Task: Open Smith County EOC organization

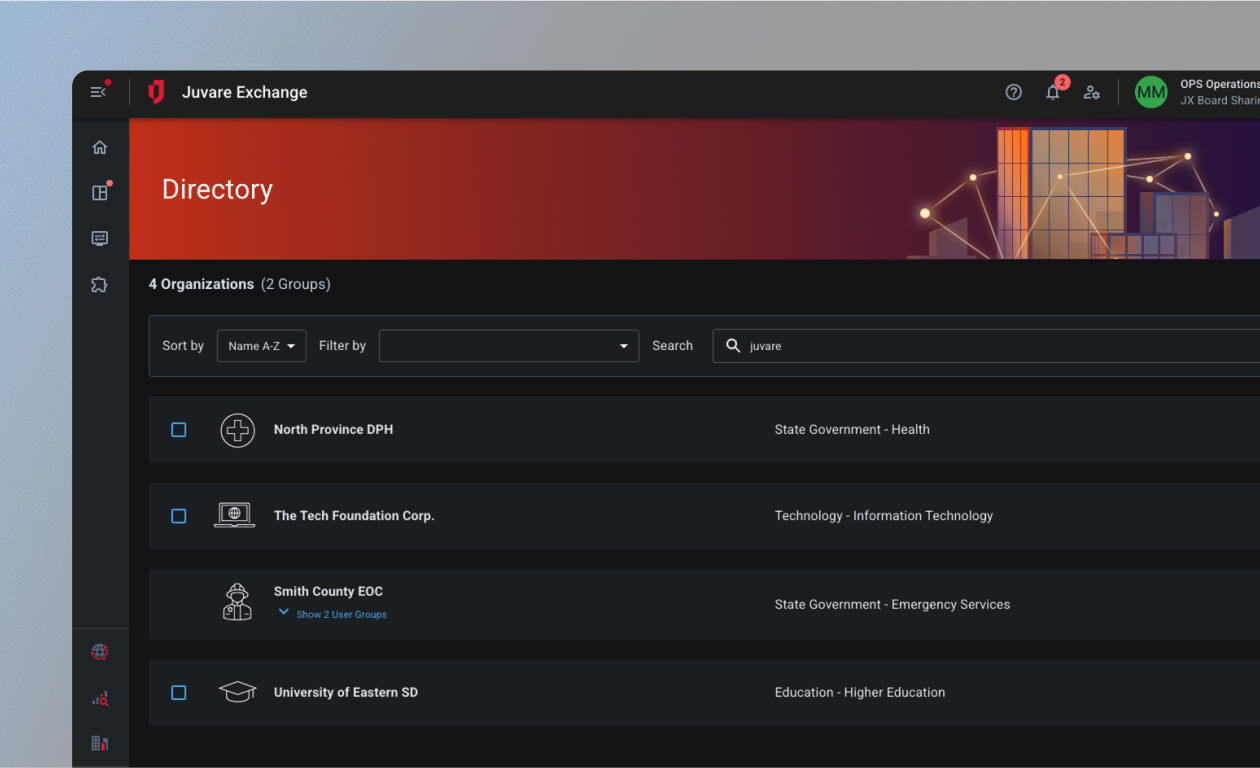Action: click(x=328, y=591)
